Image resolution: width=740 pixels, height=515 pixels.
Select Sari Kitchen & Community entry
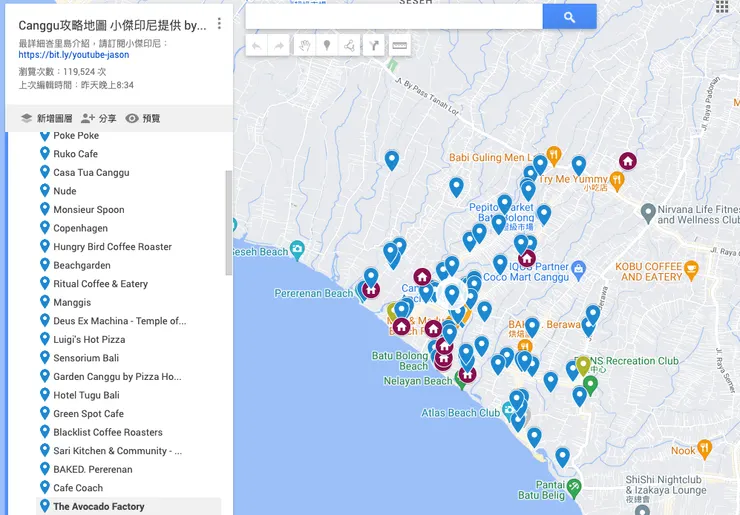point(118,451)
